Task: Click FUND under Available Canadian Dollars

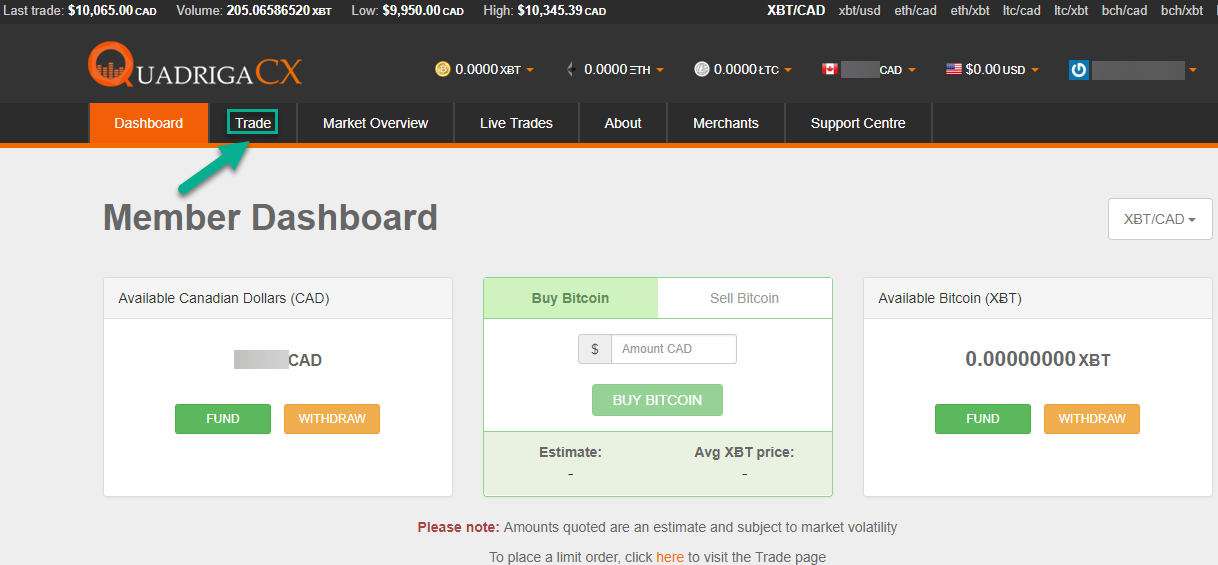Action: pyautogui.click(x=223, y=419)
